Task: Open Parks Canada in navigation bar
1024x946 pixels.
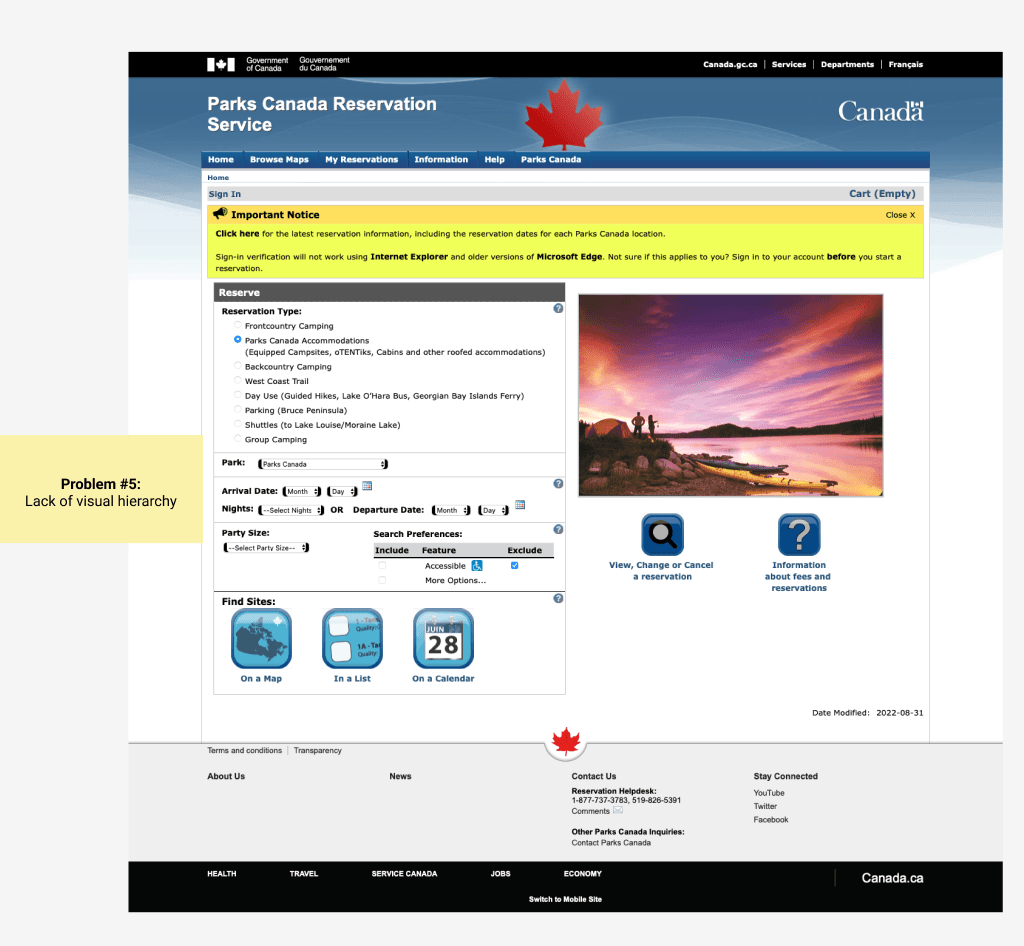Action: point(551,159)
